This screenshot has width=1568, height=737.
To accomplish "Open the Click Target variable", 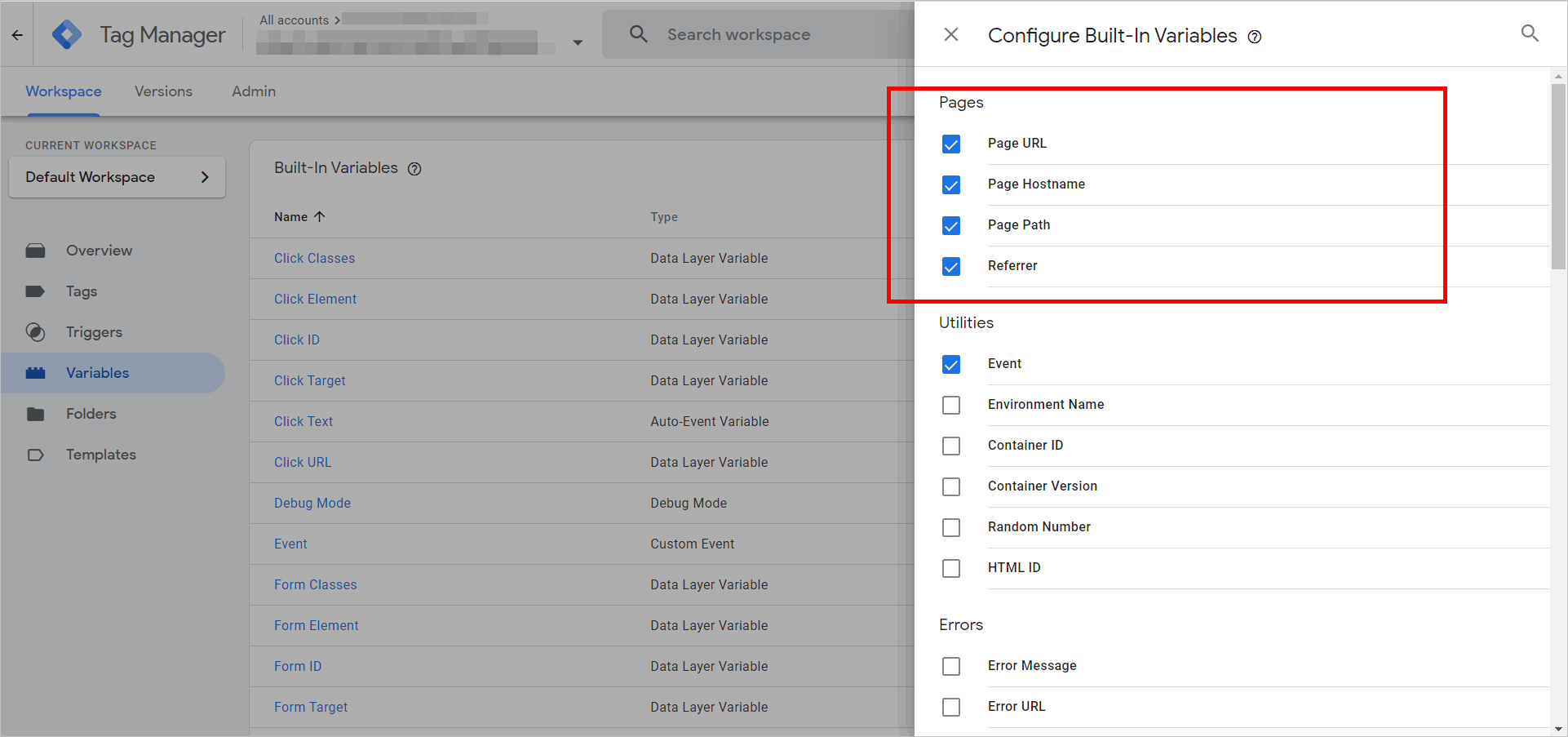I will point(310,380).
